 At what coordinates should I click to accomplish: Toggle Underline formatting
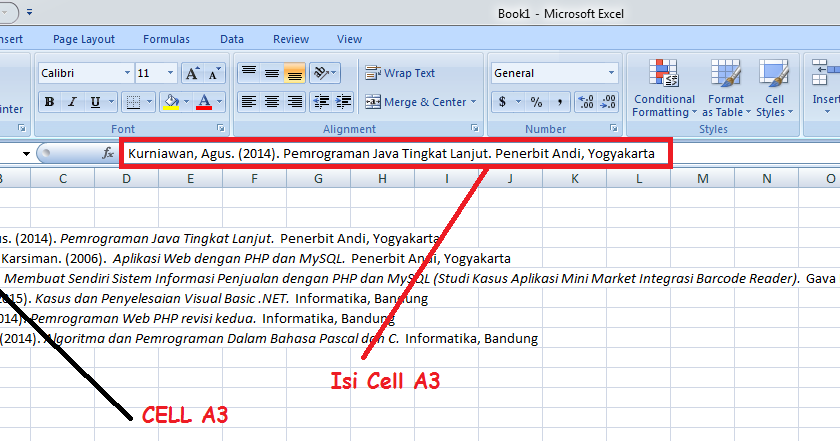95,102
